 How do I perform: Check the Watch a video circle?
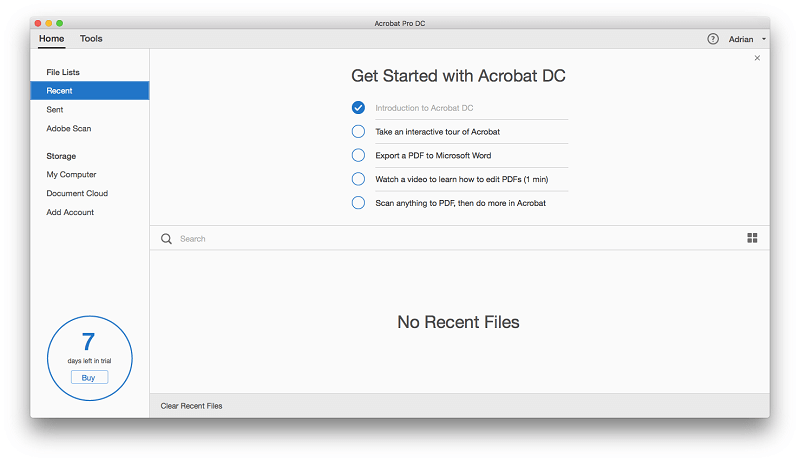(358, 179)
